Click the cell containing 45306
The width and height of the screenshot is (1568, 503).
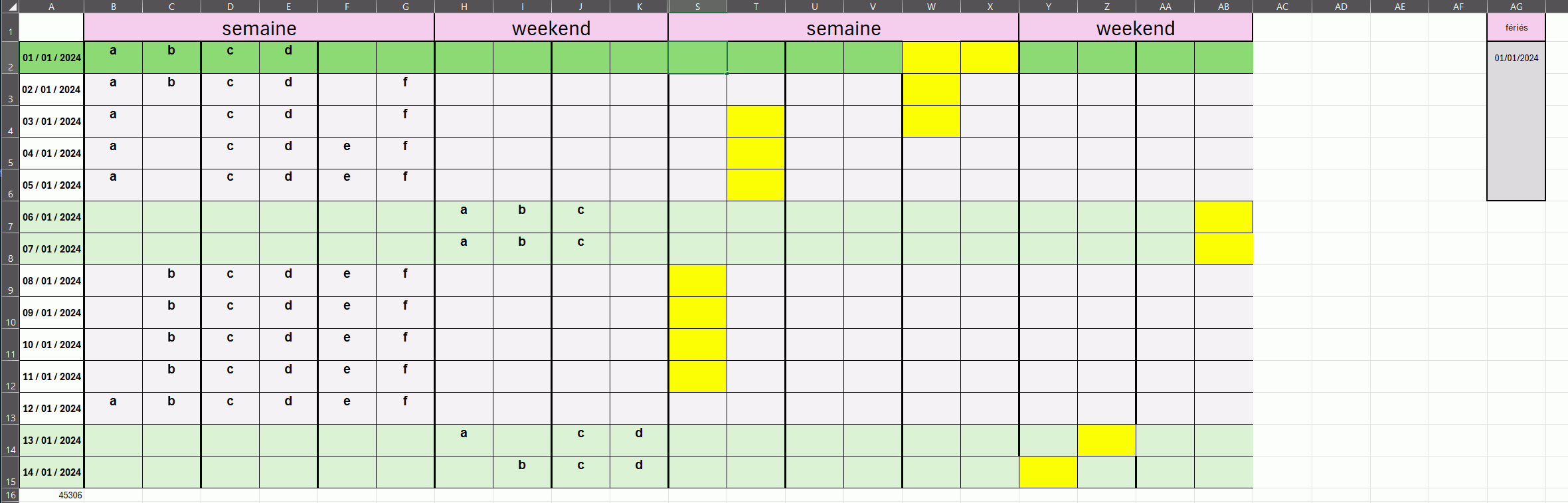point(52,495)
